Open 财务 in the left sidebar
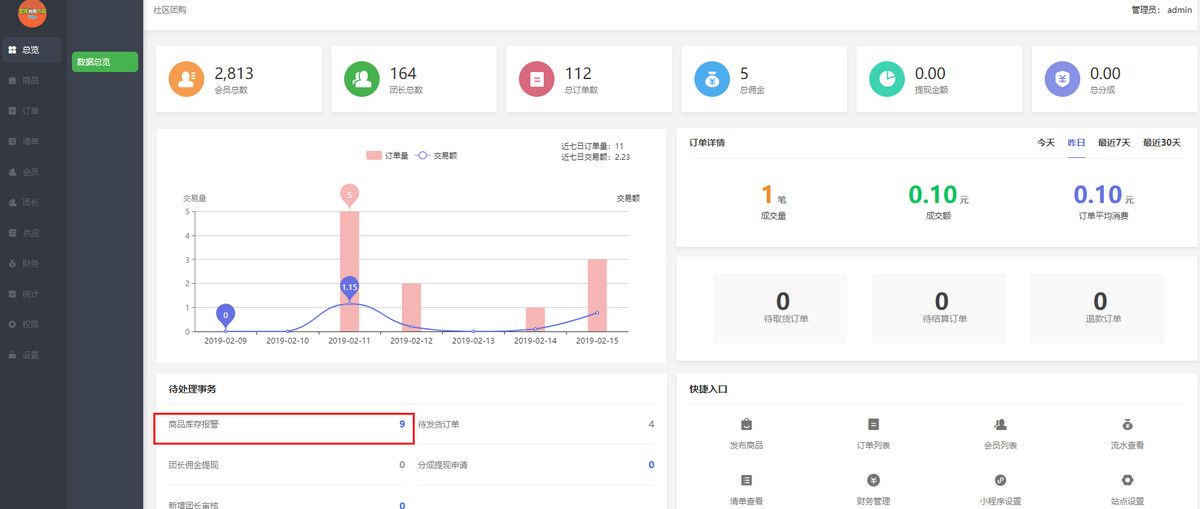The width and height of the screenshot is (1200, 509). (30, 263)
